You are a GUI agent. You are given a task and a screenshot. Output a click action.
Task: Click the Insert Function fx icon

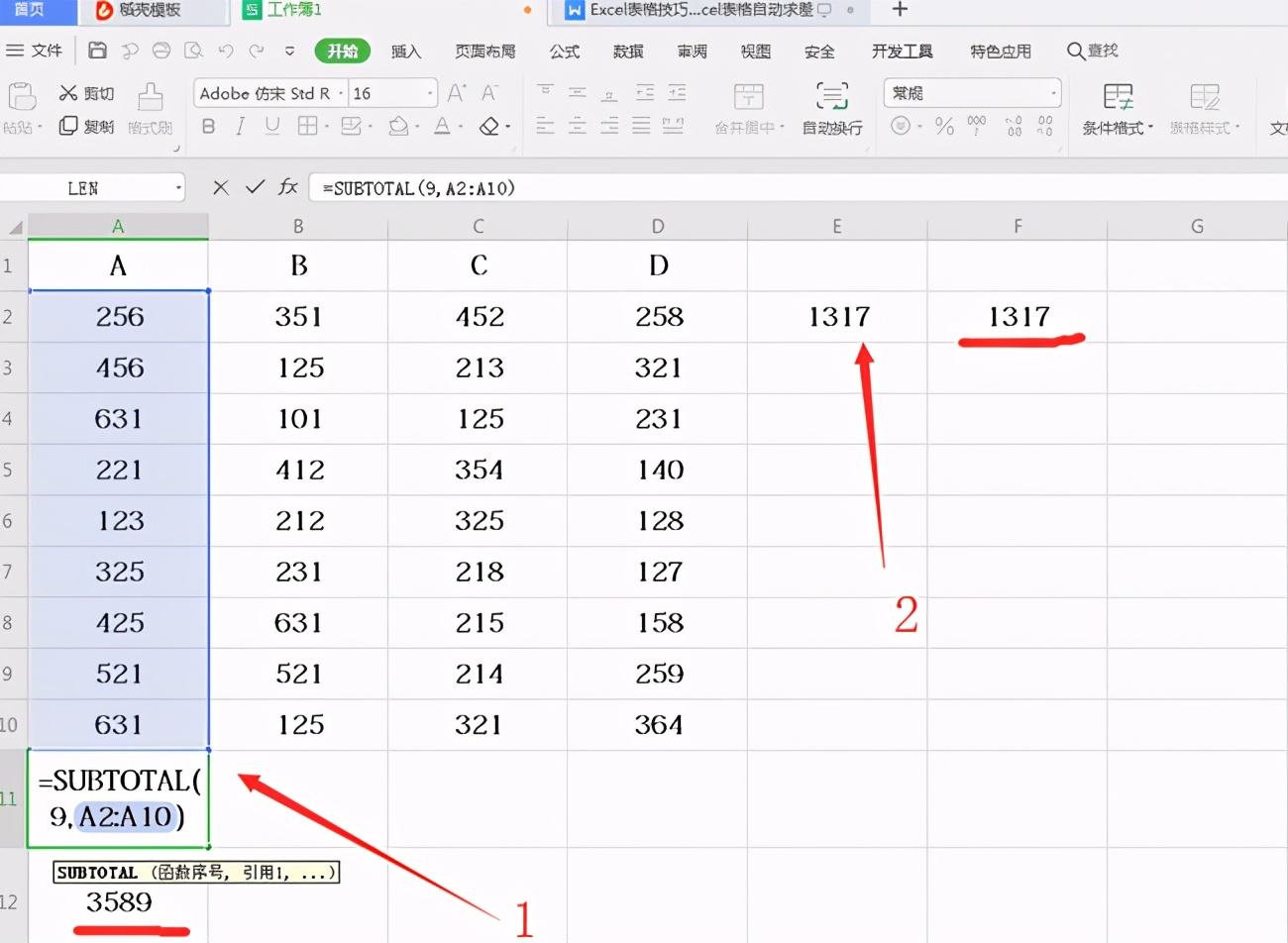[x=288, y=187]
